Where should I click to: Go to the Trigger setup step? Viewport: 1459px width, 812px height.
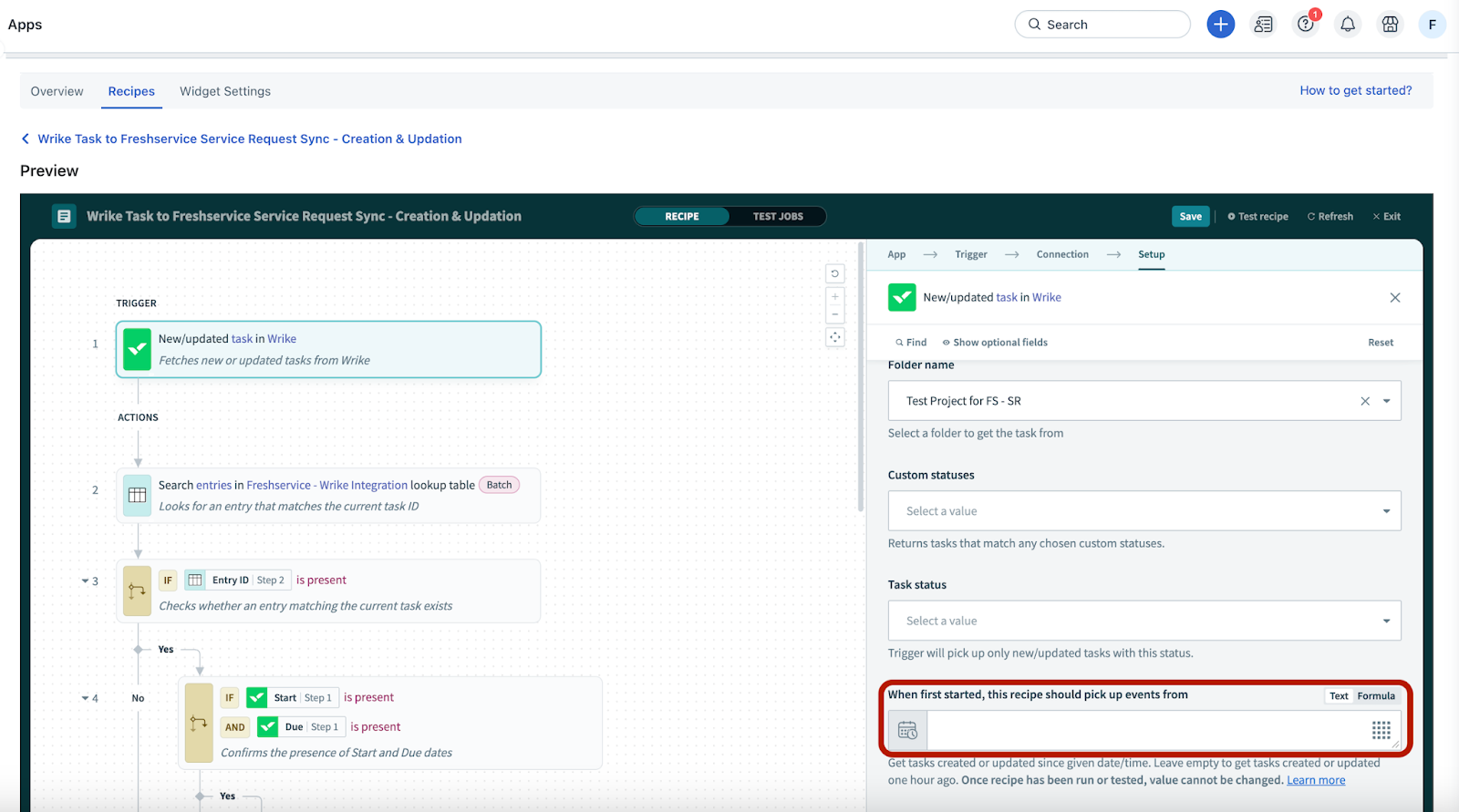coord(971,254)
